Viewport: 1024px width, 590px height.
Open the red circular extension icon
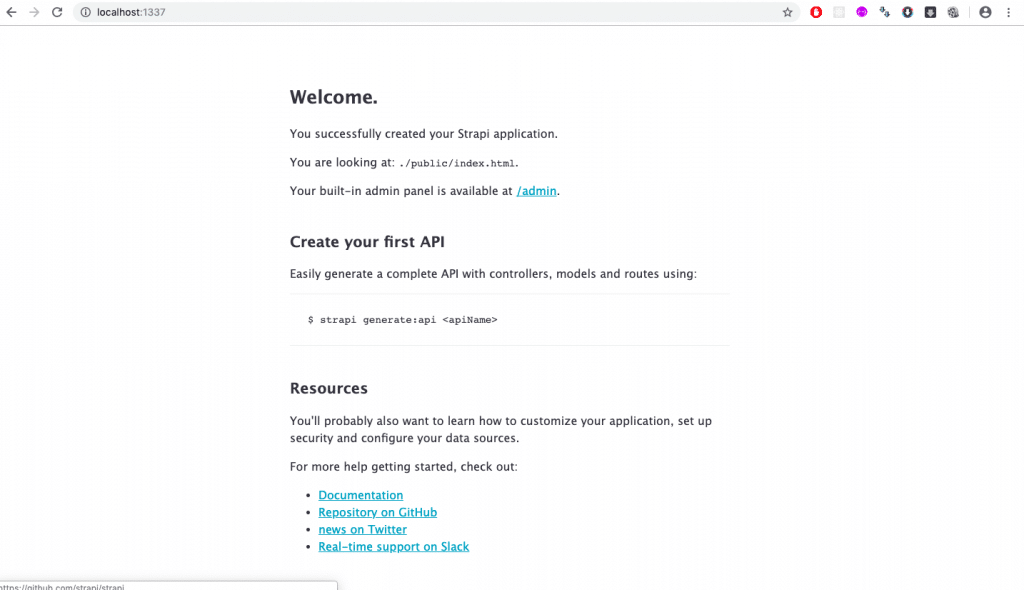tap(816, 12)
